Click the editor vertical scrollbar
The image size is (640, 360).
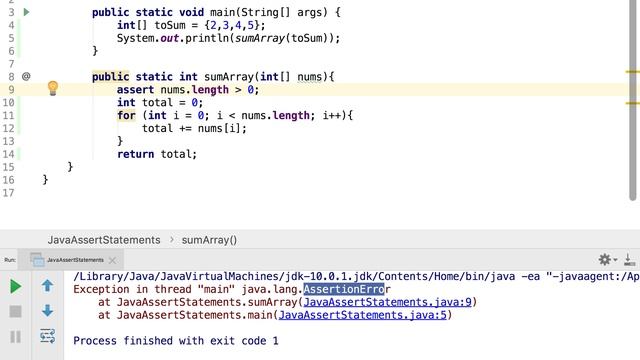pos(633,100)
